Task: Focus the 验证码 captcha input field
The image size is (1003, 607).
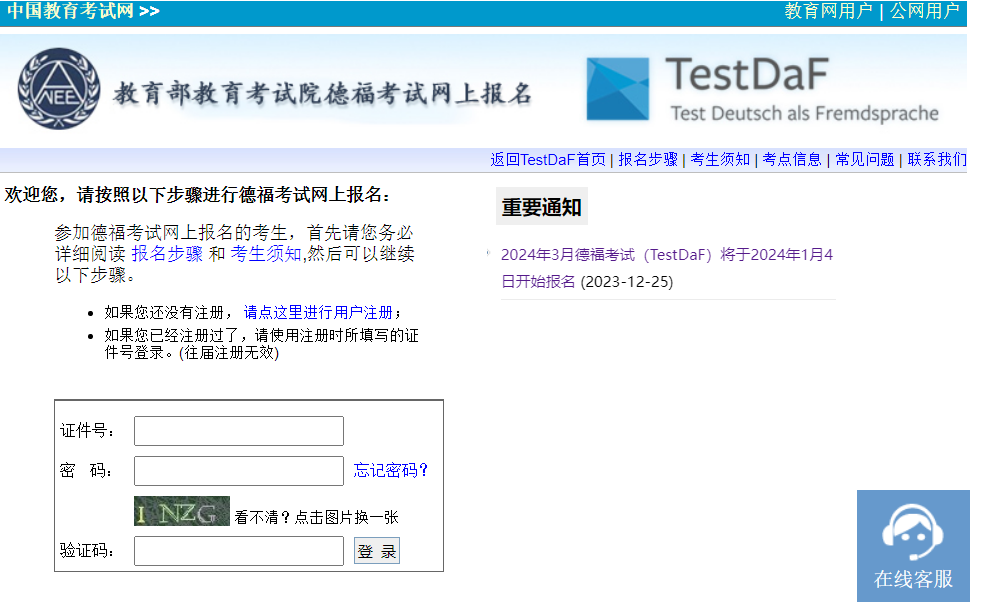Action: (239, 551)
